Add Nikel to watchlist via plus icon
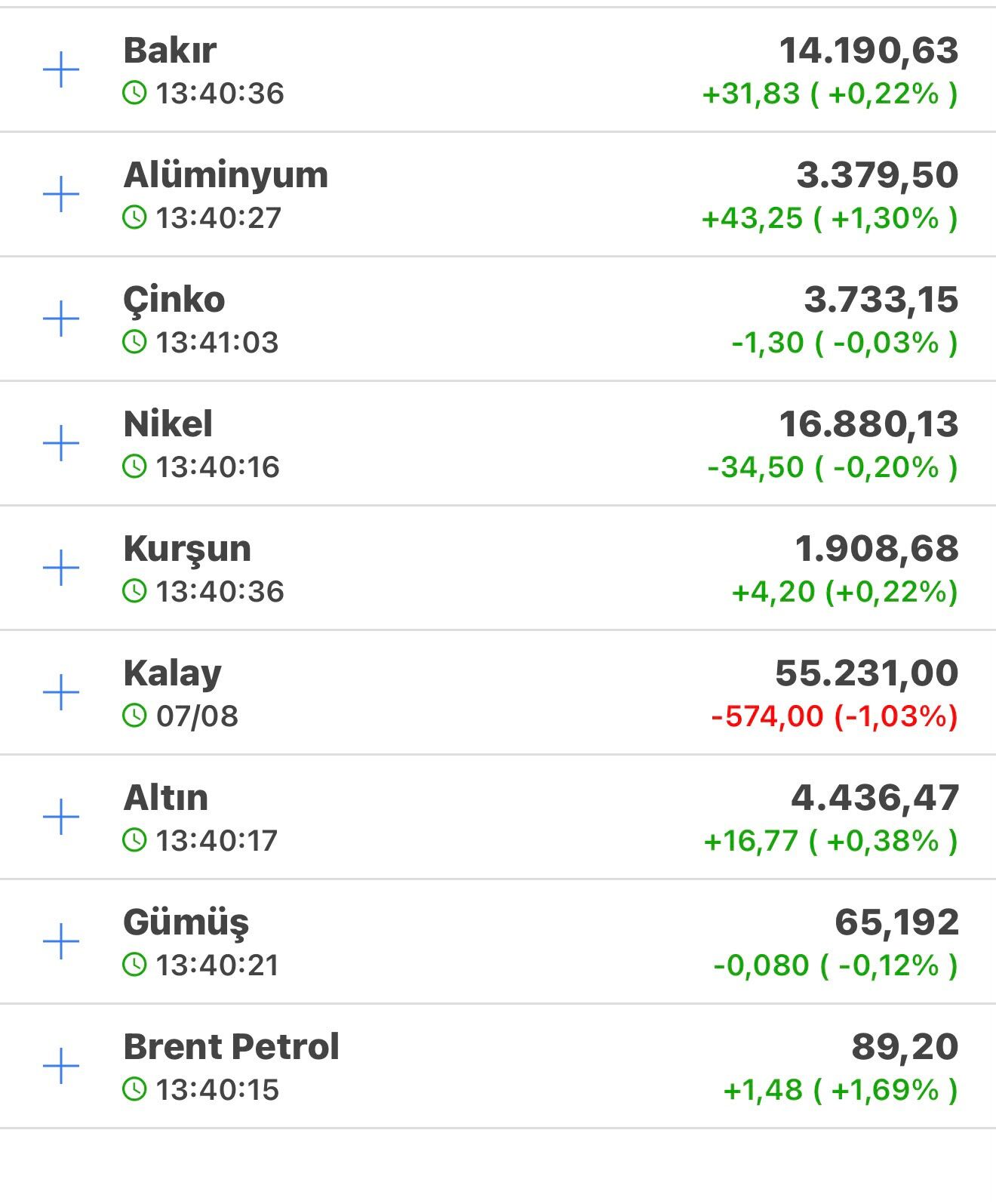This screenshot has width=996, height=1204. [x=61, y=443]
